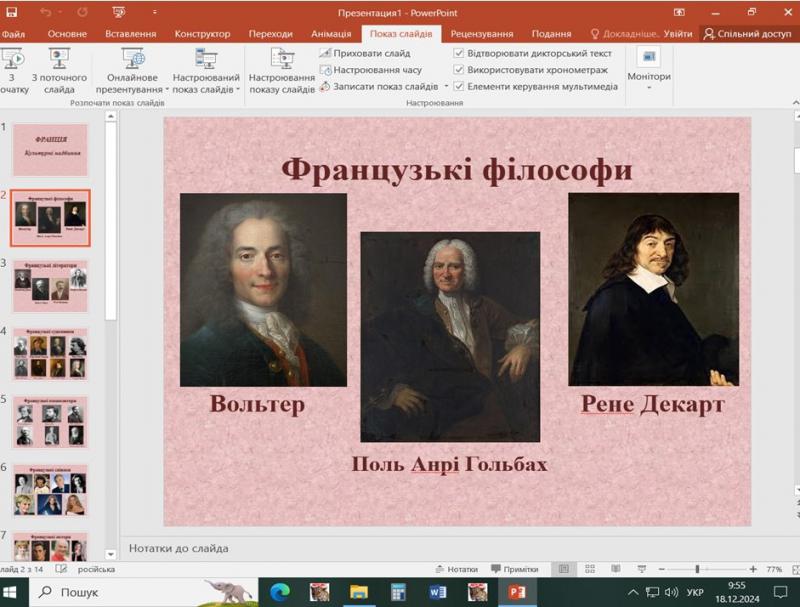Switch to the Анімація tab

[x=331, y=34]
